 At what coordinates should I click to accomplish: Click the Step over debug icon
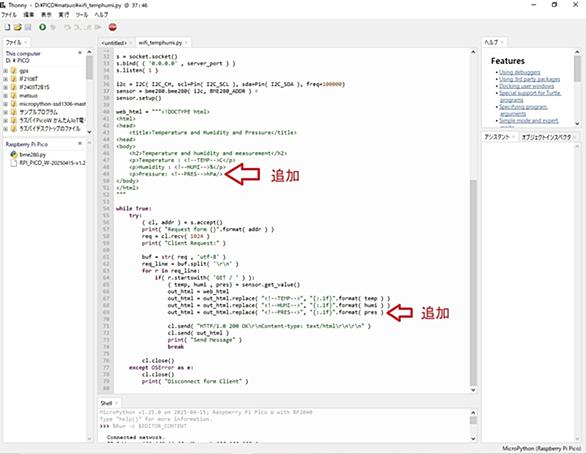tap(68, 27)
